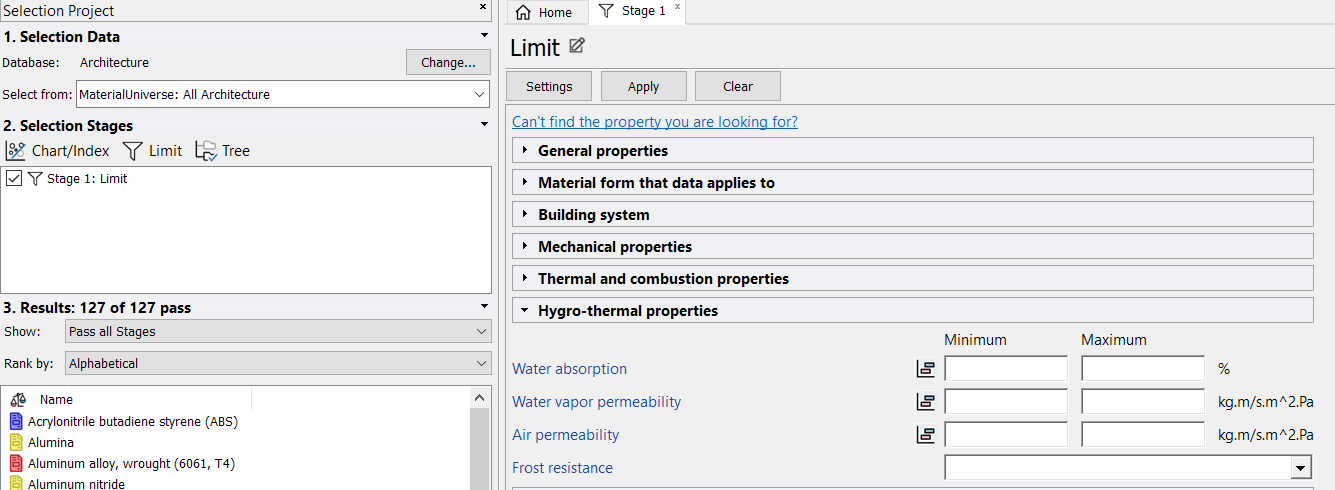Open the 'Can't find the property' link

[x=654, y=122]
